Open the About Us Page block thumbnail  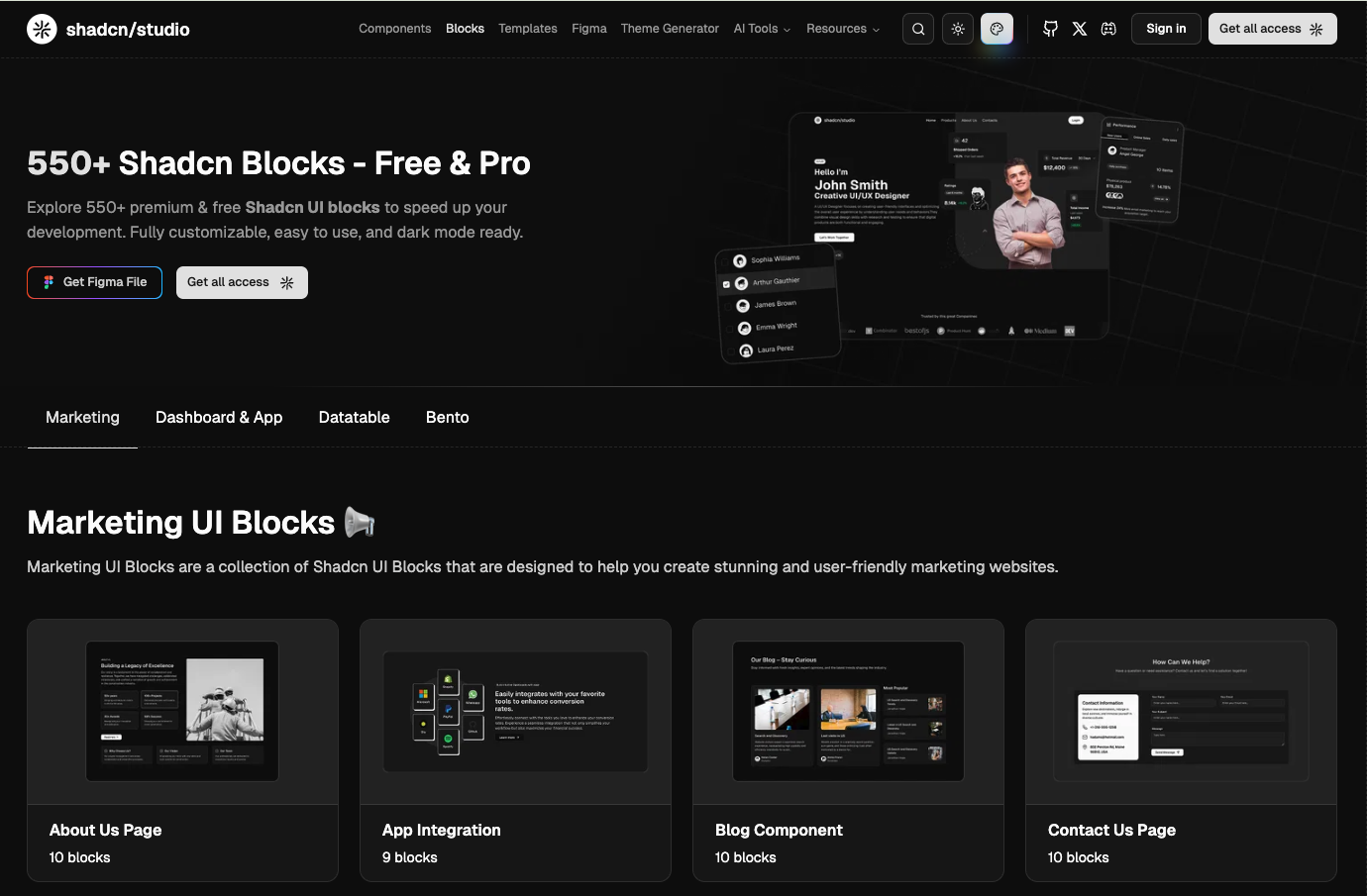tap(182, 712)
